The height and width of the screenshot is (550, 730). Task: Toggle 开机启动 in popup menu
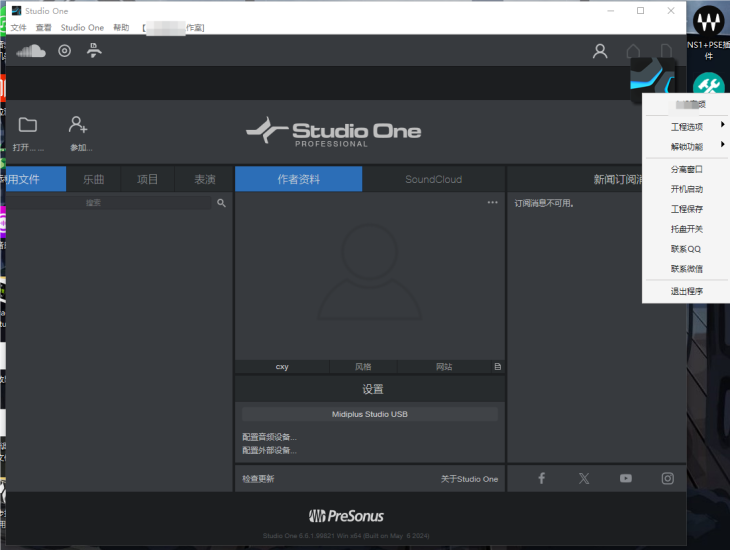point(687,189)
